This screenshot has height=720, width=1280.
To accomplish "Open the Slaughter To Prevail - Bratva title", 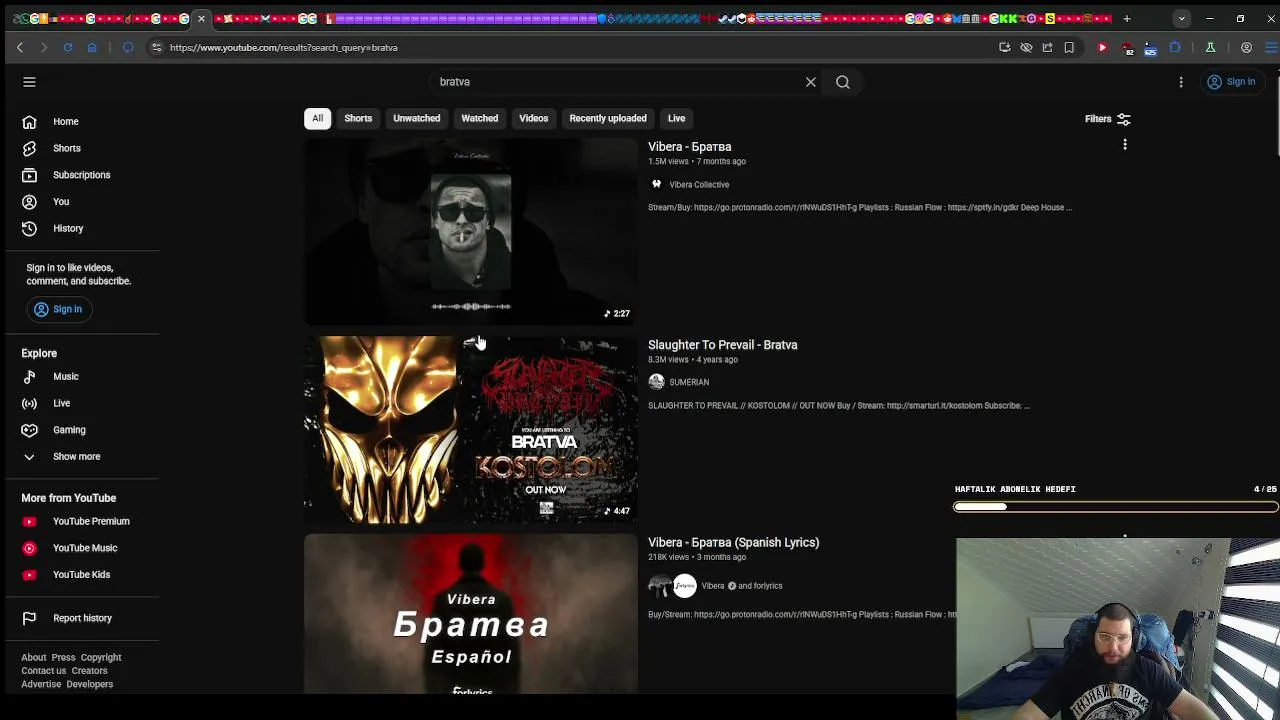I will [x=722, y=345].
